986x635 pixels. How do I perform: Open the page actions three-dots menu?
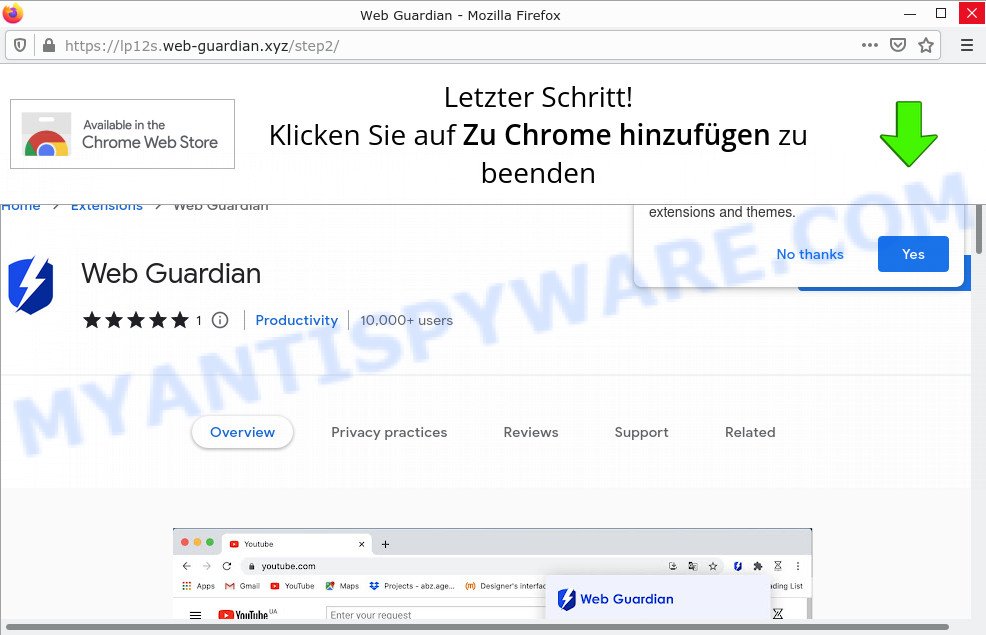870,45
